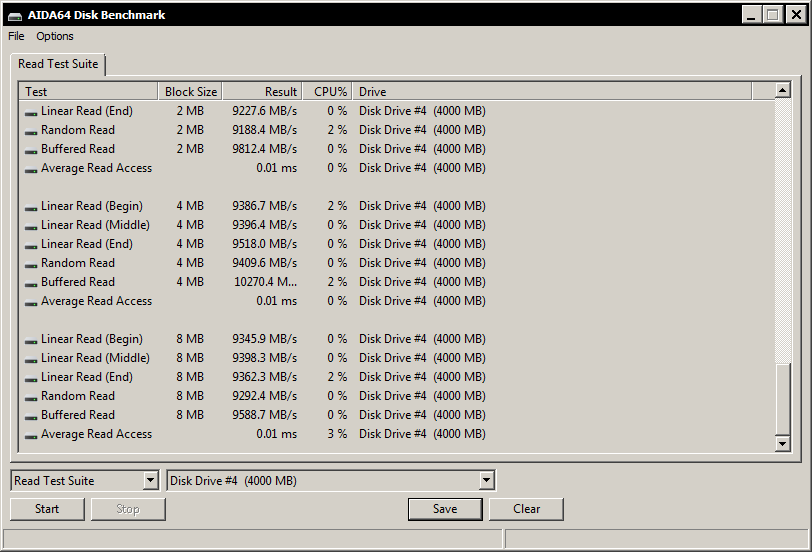Click drive icon beside 8 MB Average Read Access

tap(31, 435)
